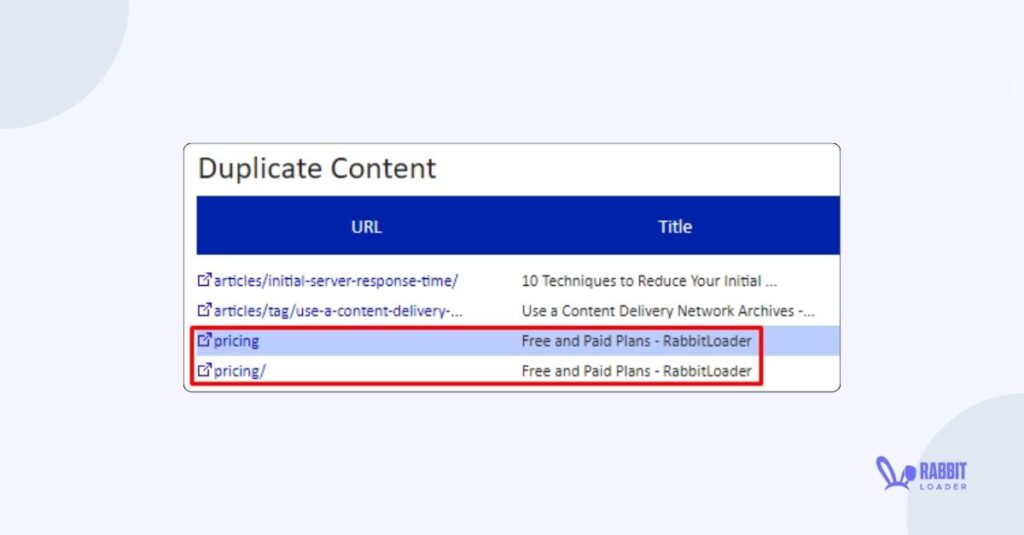Select title 'Use a Content Delivery Network Archives -...'
1024x535 pixels.
tap(668, 311)
